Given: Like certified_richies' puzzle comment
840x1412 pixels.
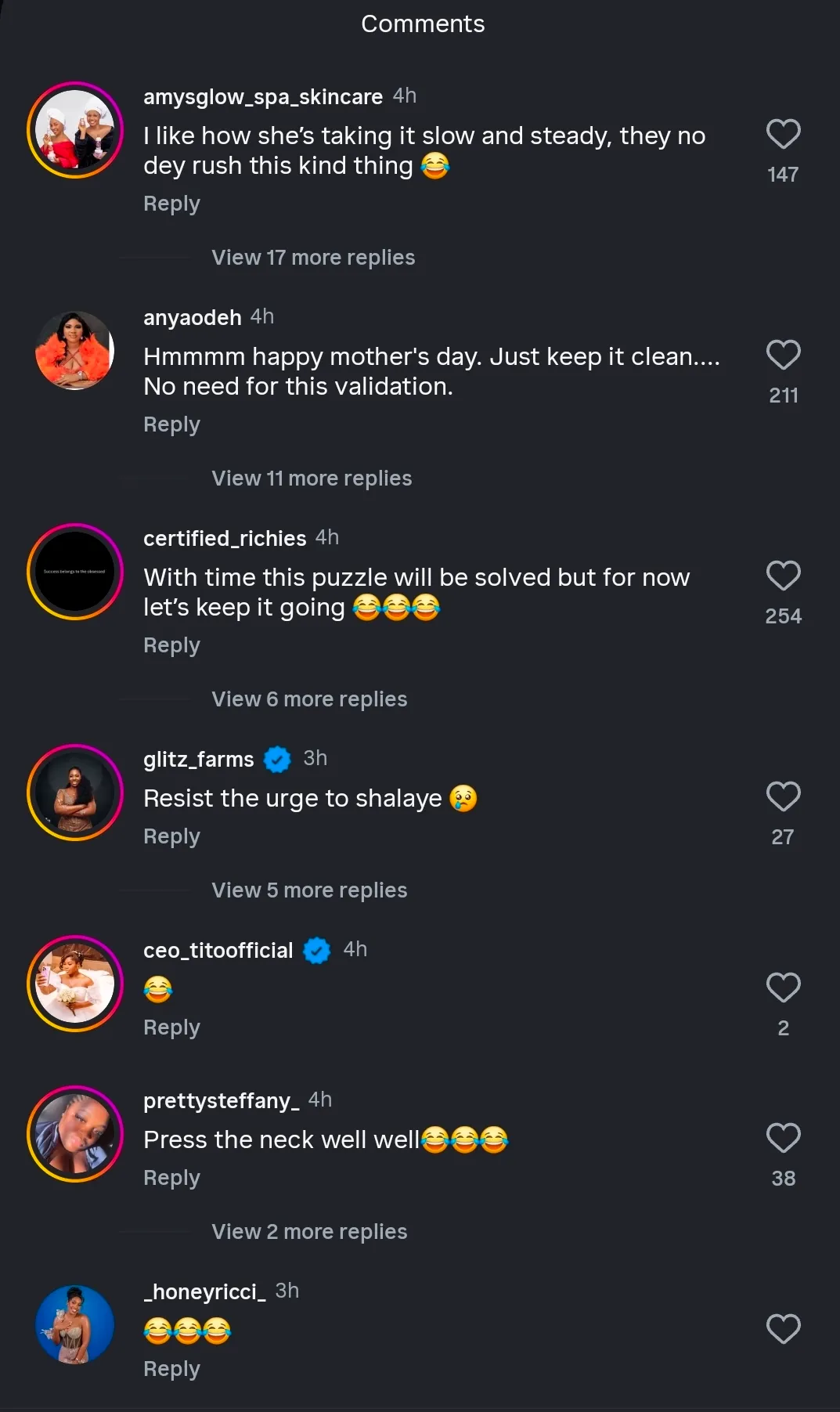Looking at the screenshot, I should [x=783, y=576].
